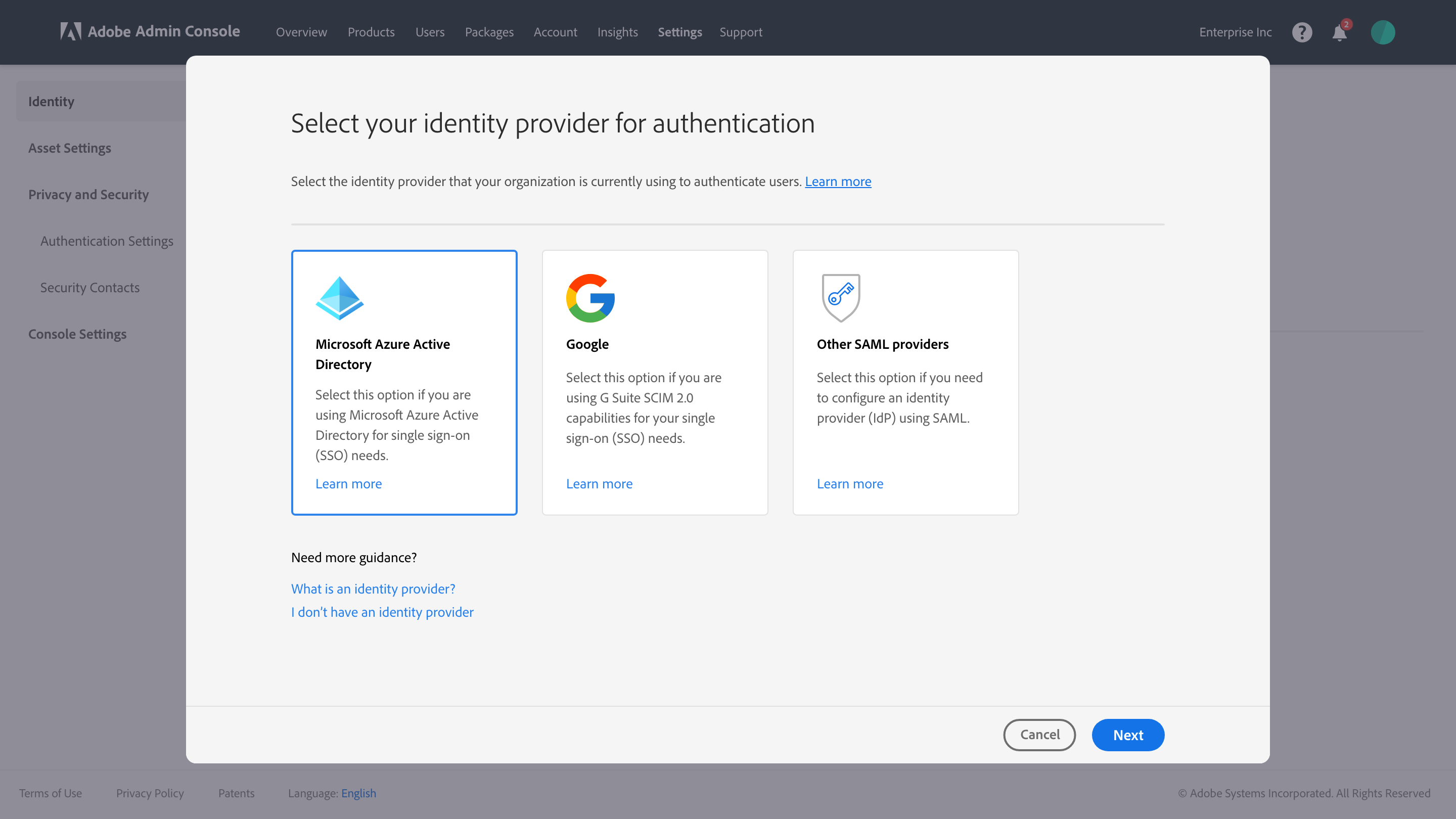Open Privacy and Security in sidebar
This screenshot has height=819, width=1456.
click(x=88, y=195)
